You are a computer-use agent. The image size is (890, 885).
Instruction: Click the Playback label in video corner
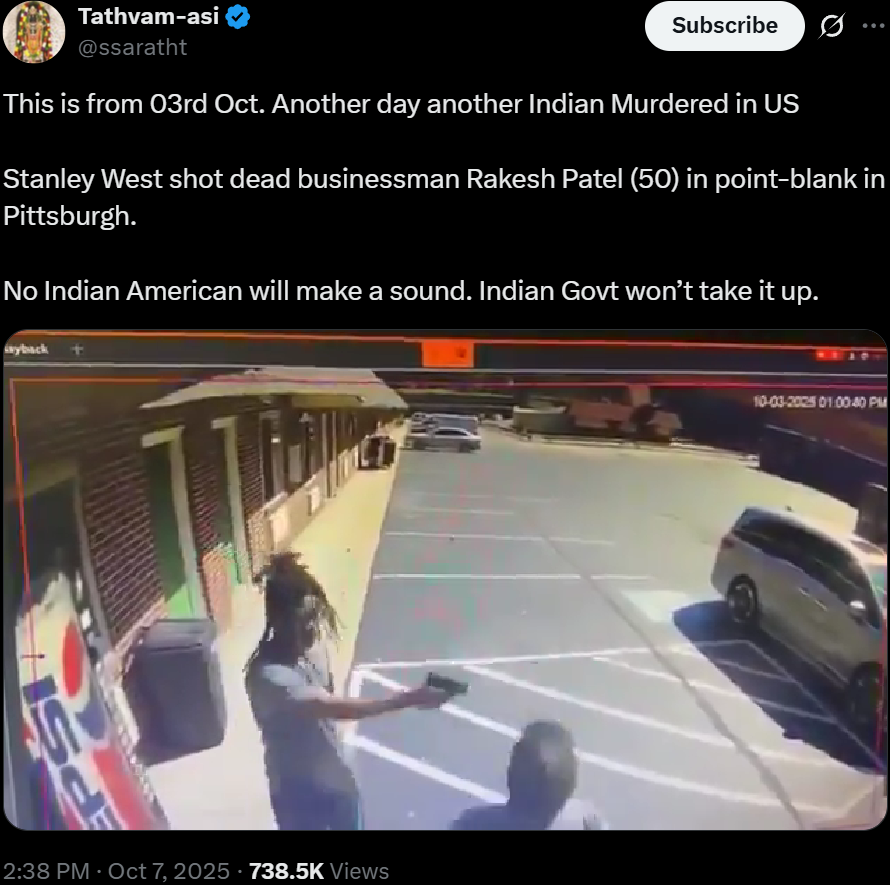(26, 349)
